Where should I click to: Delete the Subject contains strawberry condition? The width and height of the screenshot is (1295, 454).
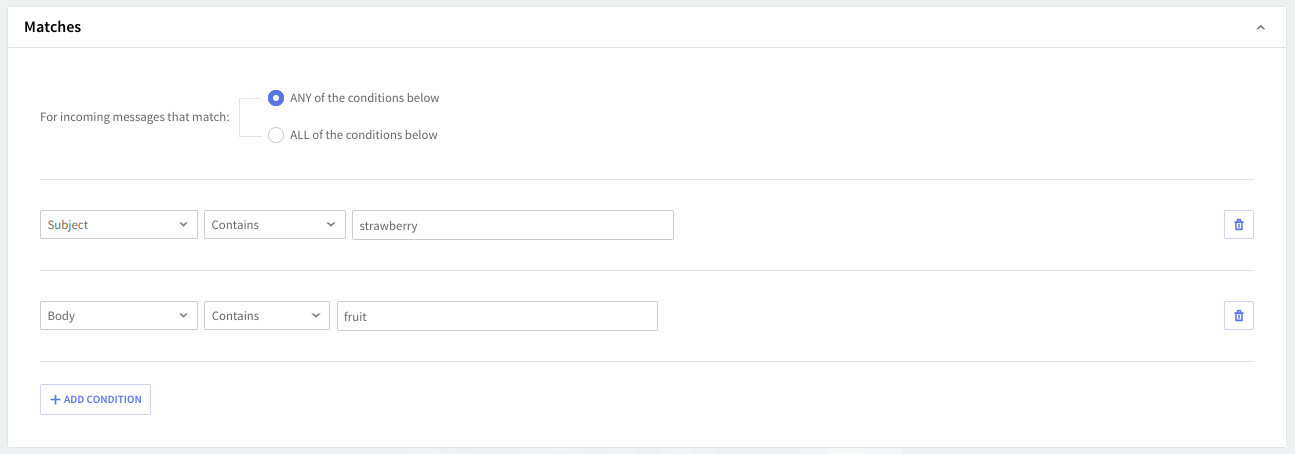coord(1238,225)
